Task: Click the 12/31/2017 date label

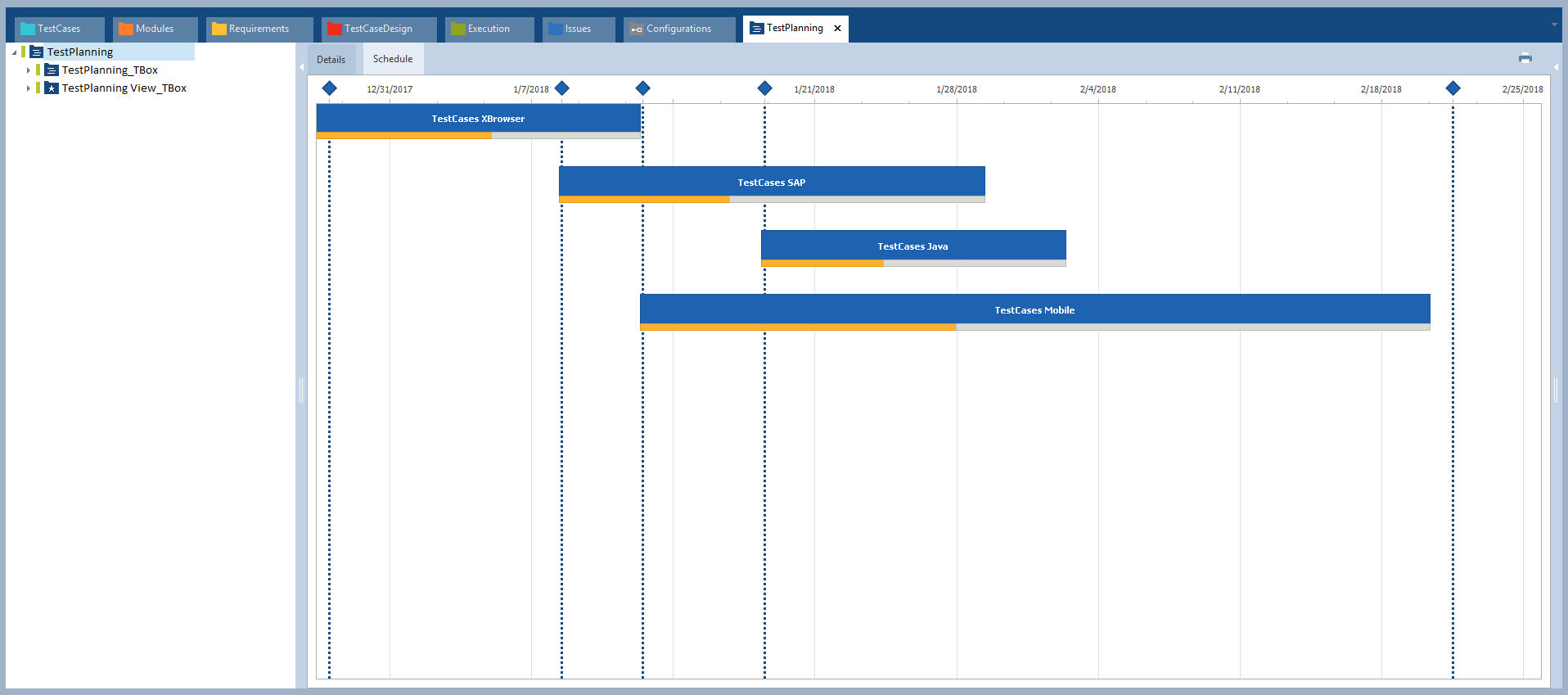Action: pos(390,89)
